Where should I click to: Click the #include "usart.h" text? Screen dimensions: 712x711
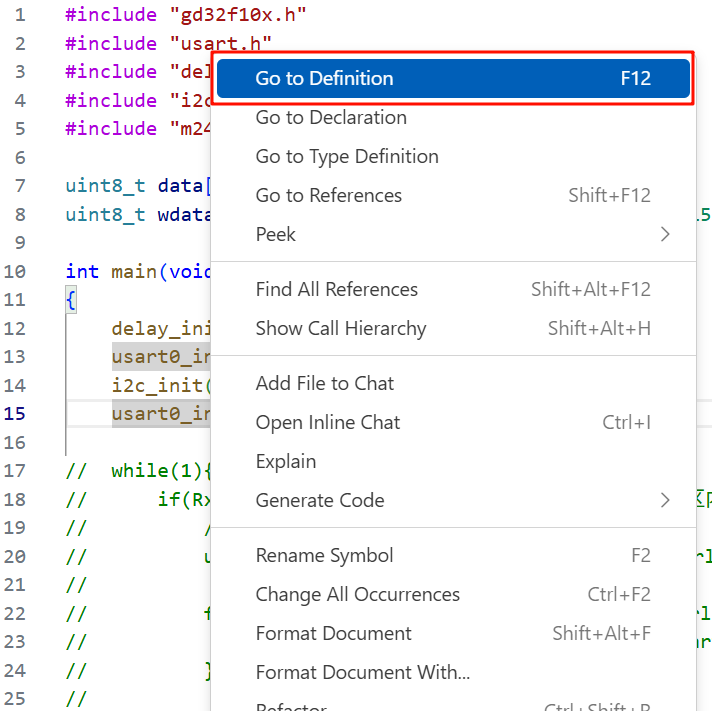coord(168,44)
